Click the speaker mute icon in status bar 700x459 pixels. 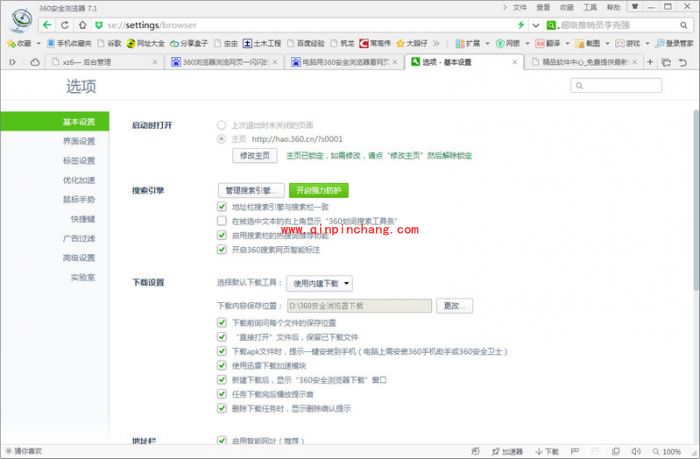636,451
